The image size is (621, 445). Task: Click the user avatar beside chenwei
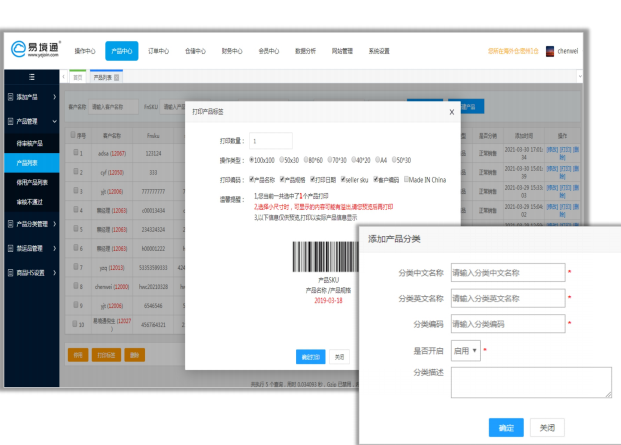(551, 51)
